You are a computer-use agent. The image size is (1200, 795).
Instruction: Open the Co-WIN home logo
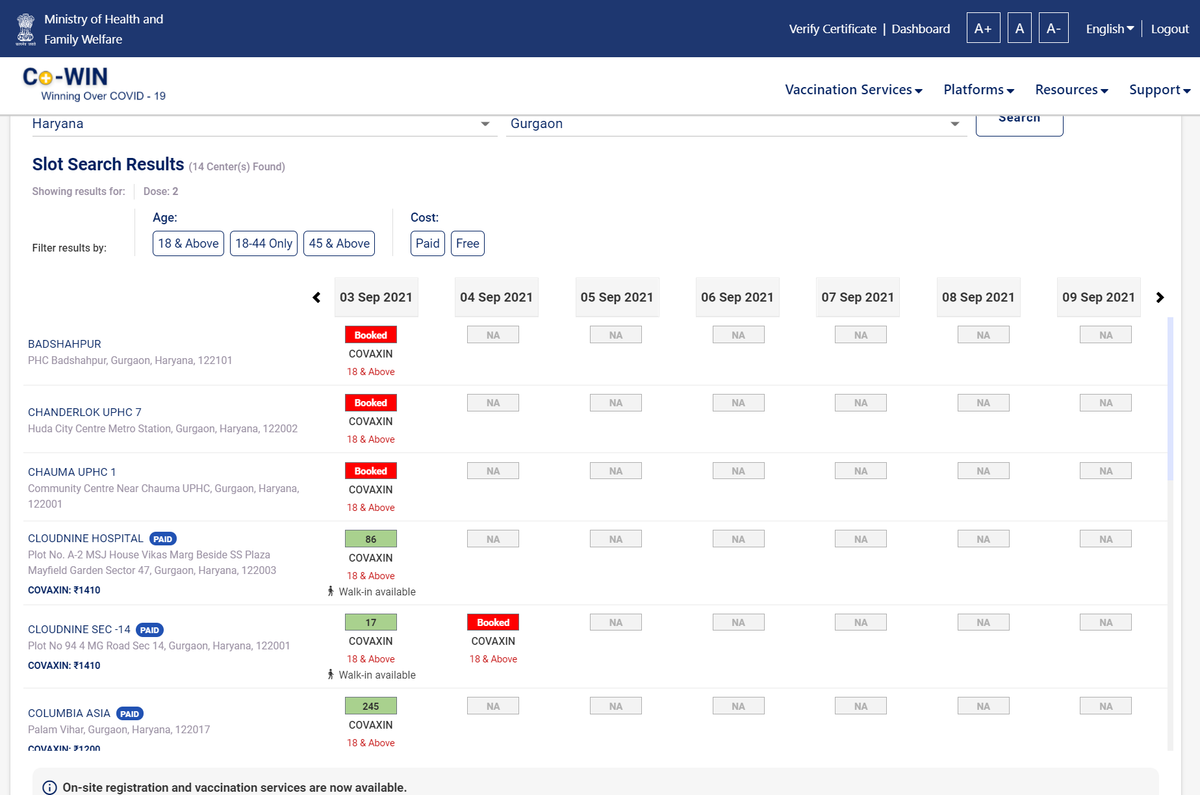94,84
